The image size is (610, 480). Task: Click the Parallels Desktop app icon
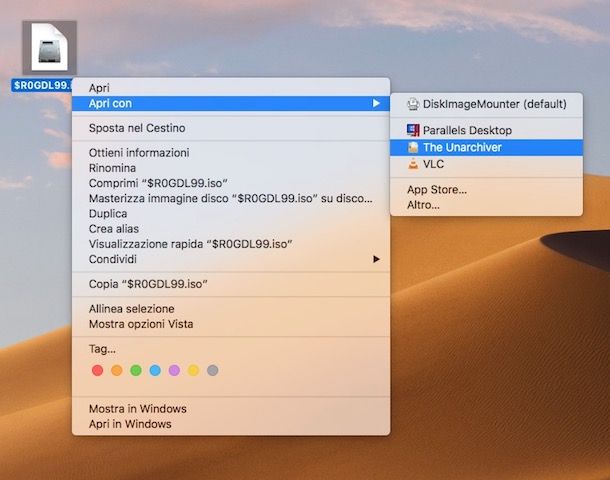tap(413, 130)
